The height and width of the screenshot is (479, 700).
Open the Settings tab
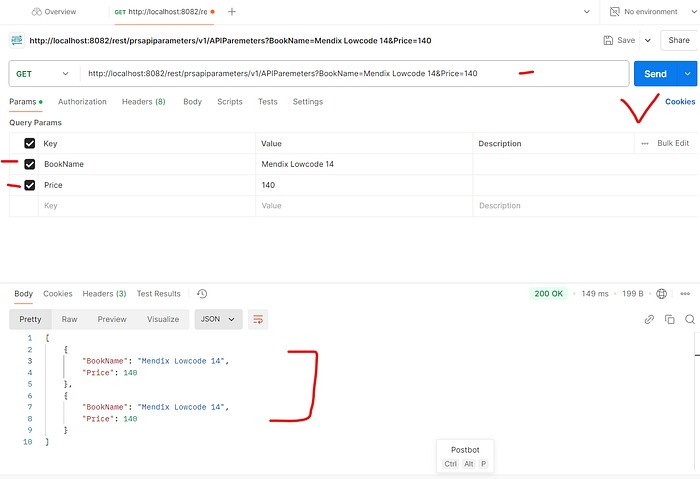308,102
